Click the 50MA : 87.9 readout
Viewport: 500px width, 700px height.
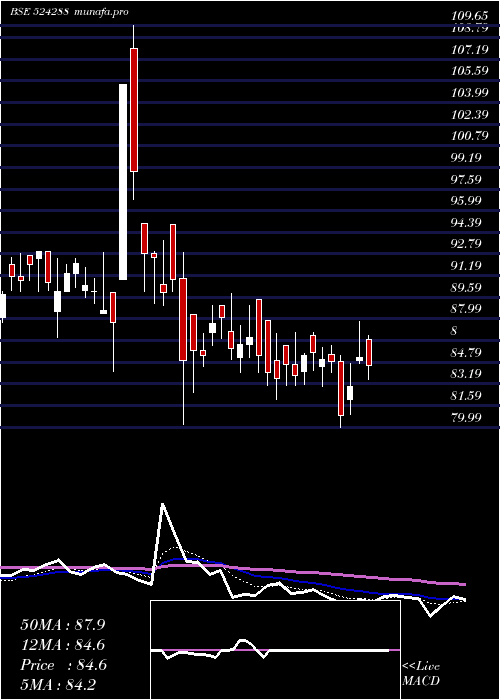pos(63,625)
